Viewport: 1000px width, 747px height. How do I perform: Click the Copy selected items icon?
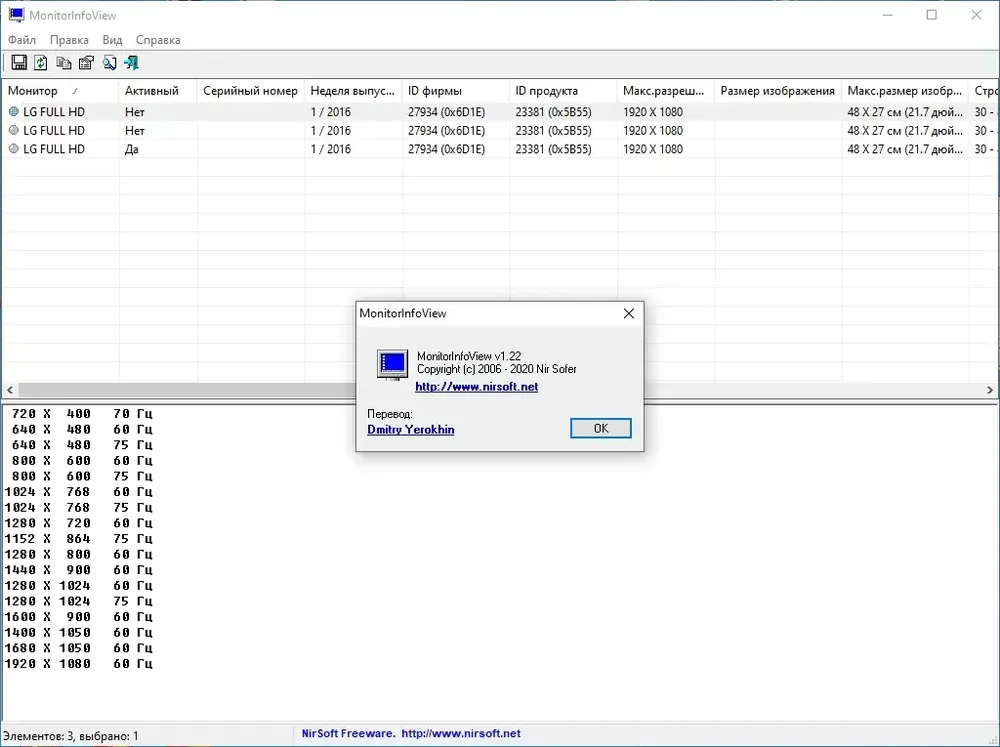64,63
